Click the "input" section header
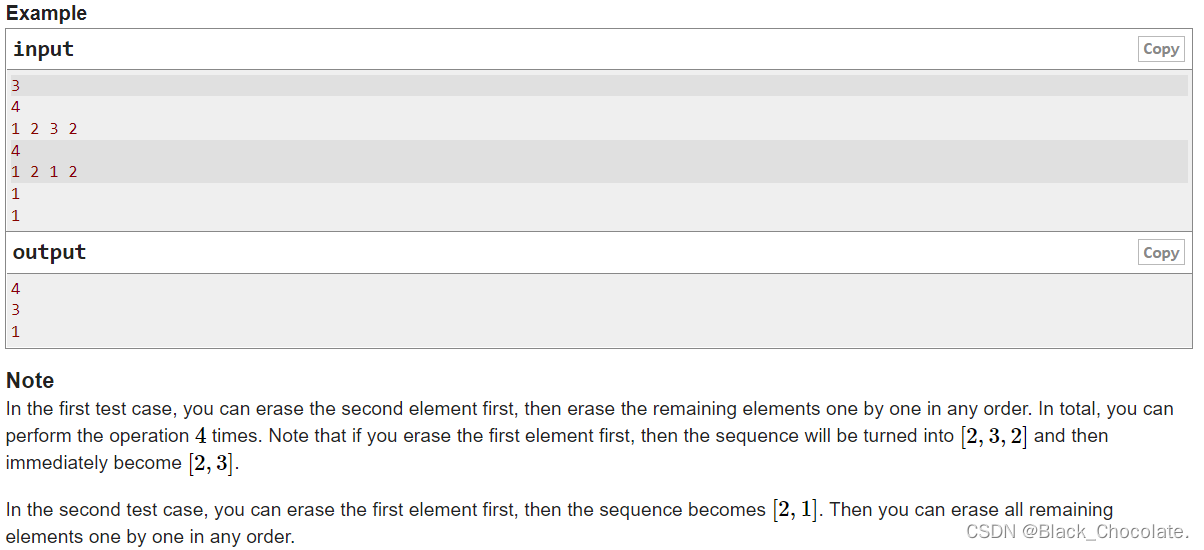1204x550 pixels. 43,49
